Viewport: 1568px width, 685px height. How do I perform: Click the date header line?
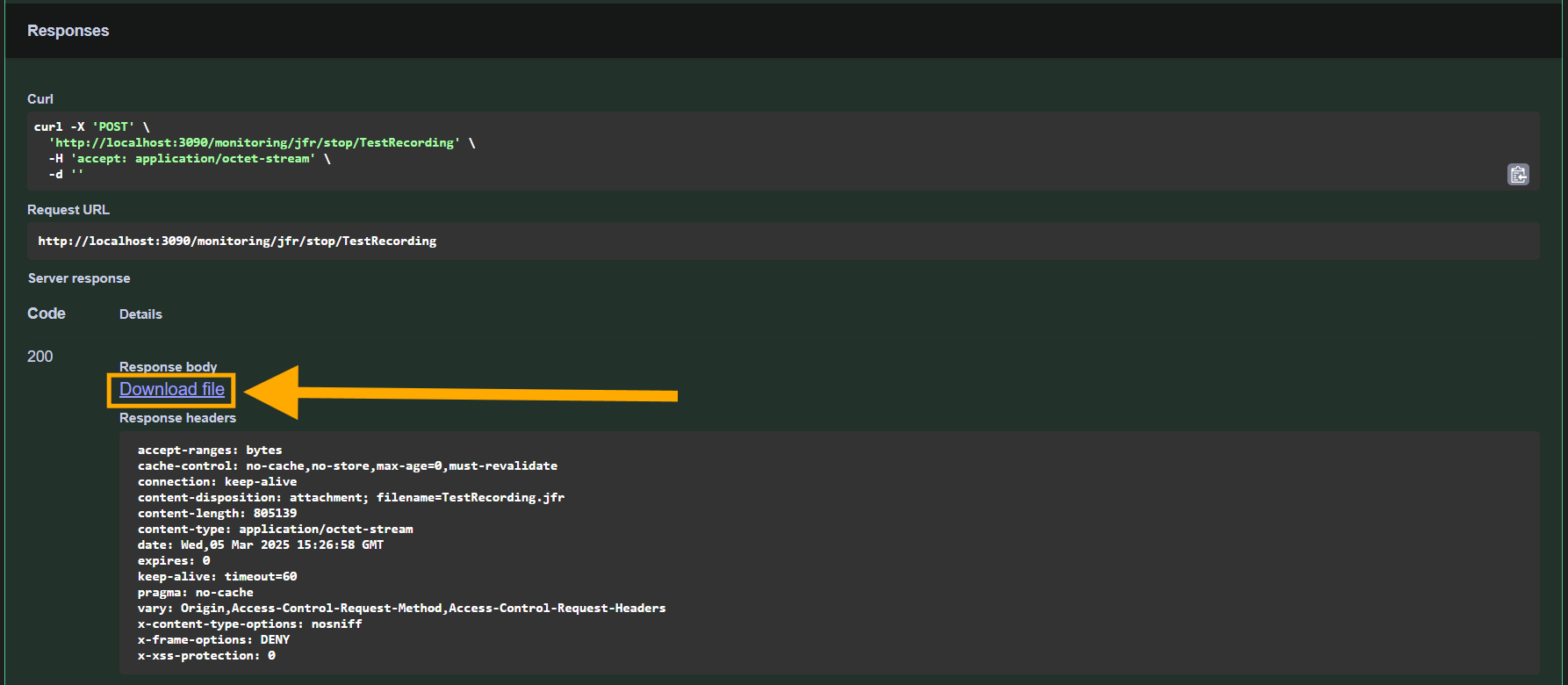click(260, 545)
